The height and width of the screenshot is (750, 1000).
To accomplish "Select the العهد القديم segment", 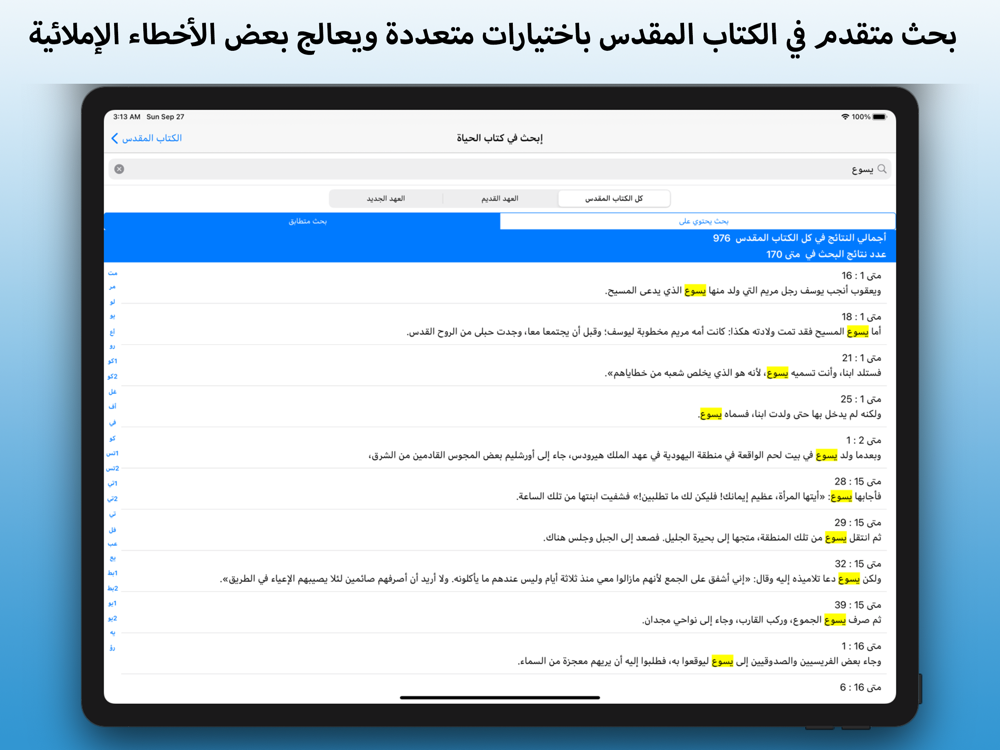I will (x=500, y=198).
